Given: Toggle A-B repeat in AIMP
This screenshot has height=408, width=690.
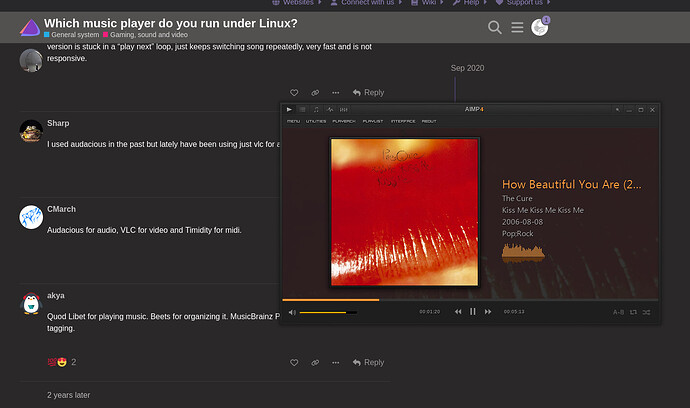Looking at the screenshot, I should point(618,312).
